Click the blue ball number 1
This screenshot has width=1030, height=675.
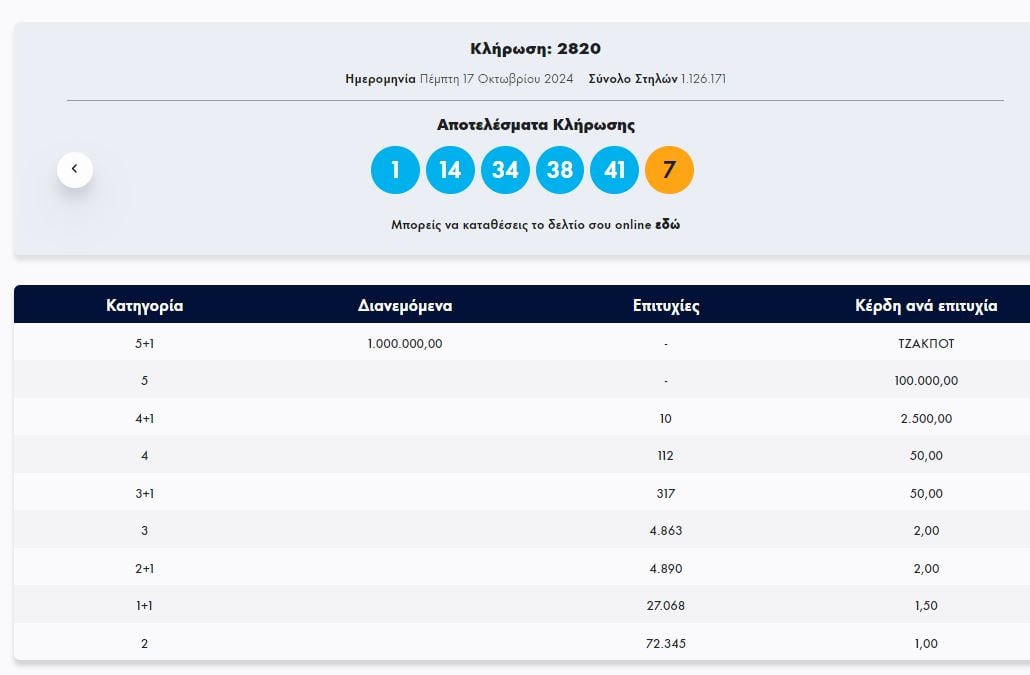pos(395,170)
